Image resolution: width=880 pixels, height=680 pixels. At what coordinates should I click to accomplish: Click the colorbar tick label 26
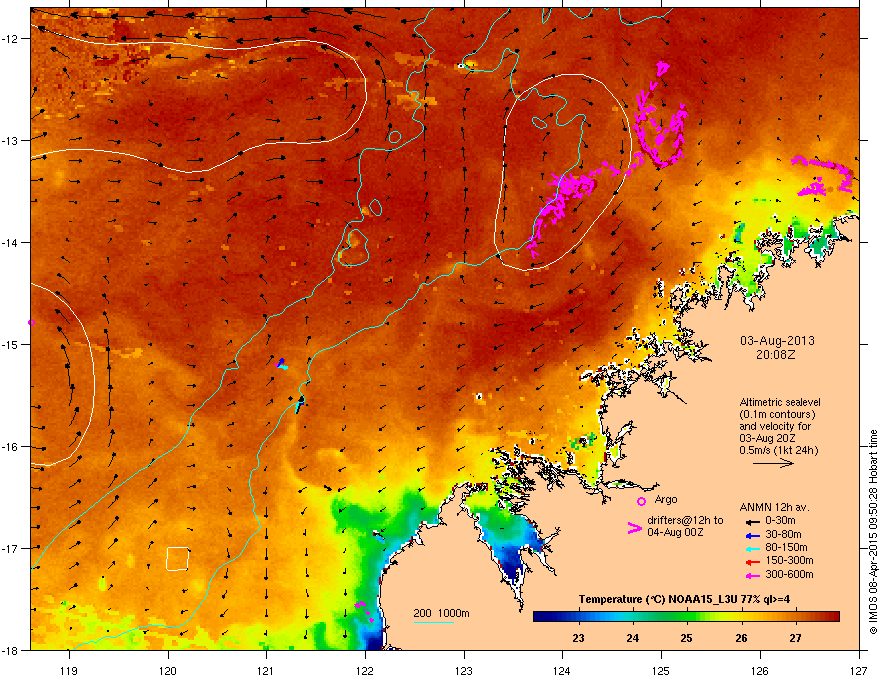pos(741,638)
